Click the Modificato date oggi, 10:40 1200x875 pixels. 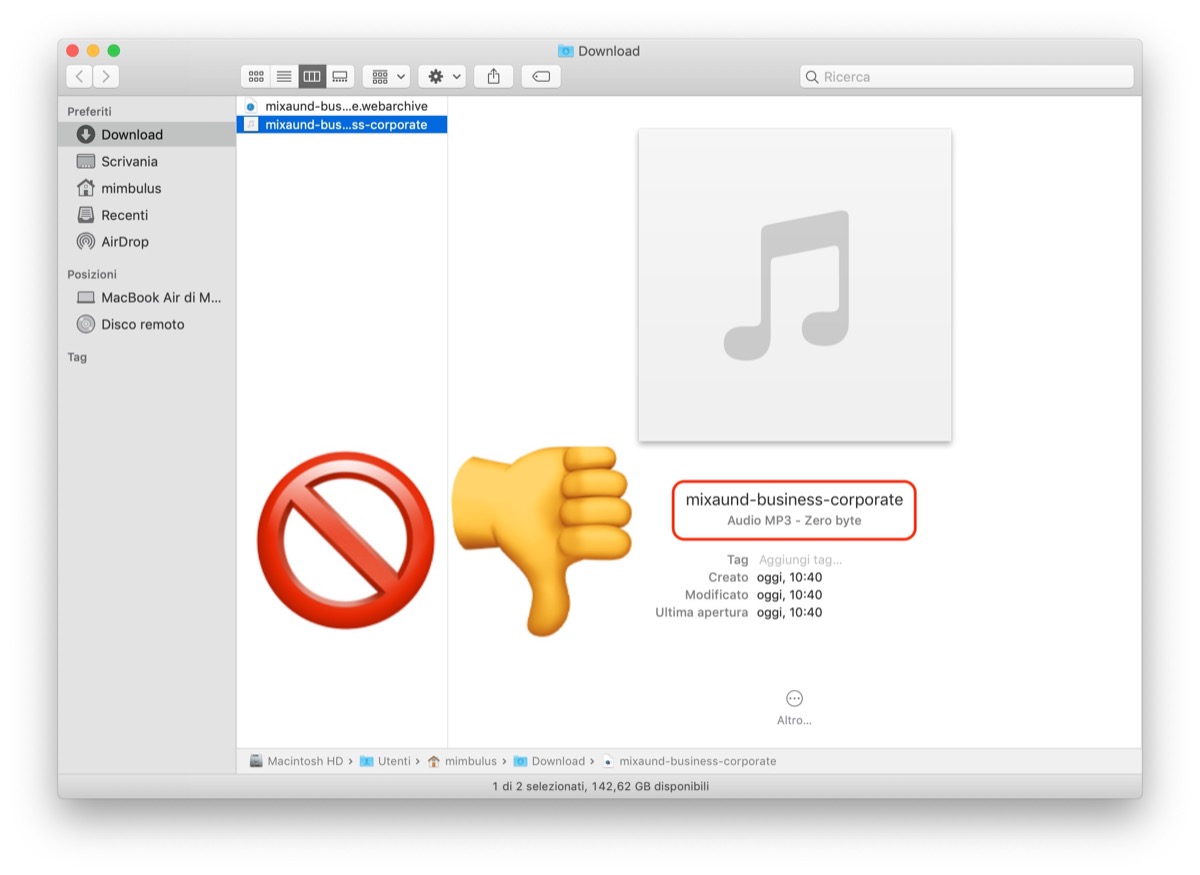789,595
